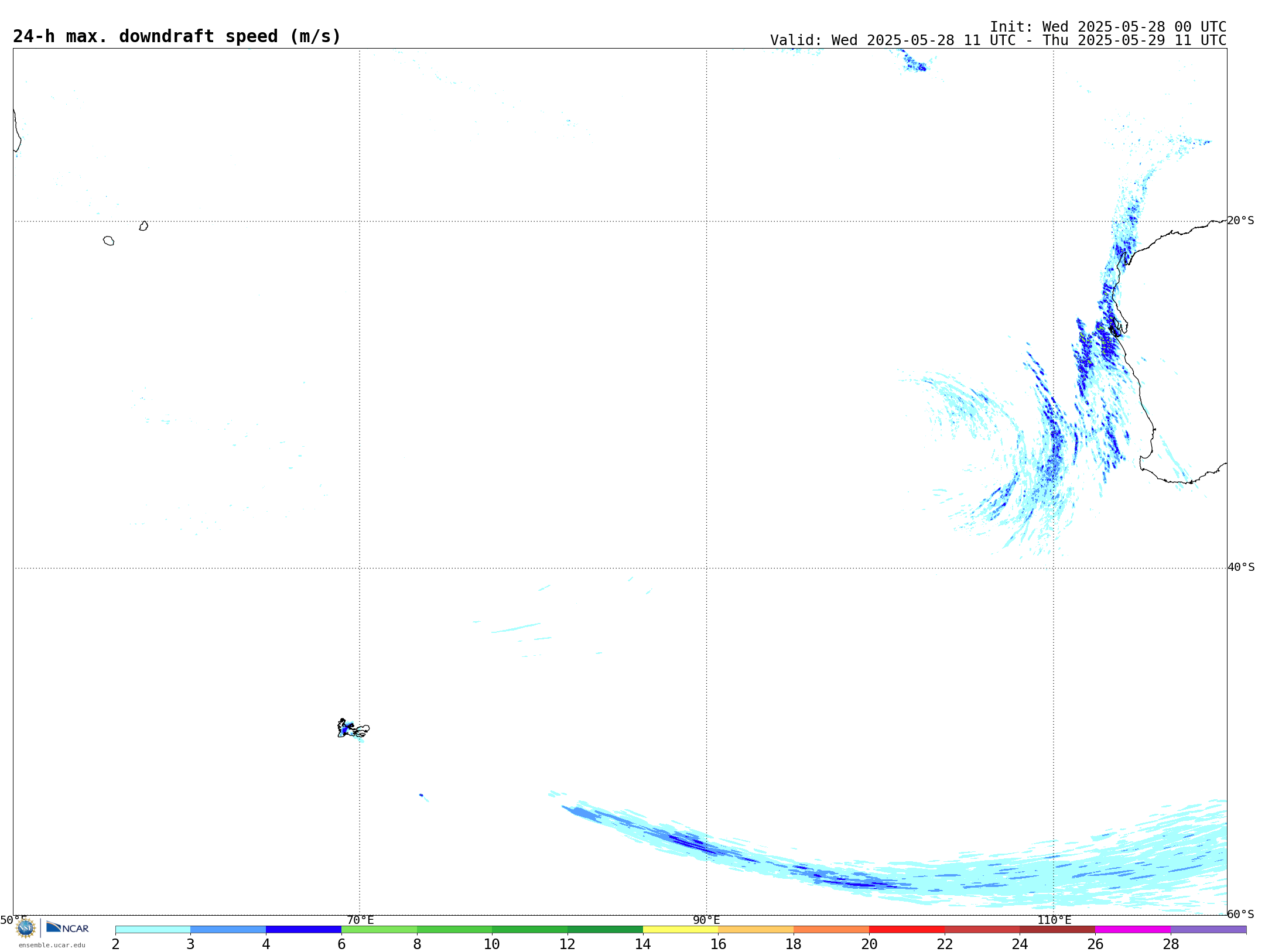
Task: Click the yellow 14–16 color swatch
Action: click(x=681, y=930)
